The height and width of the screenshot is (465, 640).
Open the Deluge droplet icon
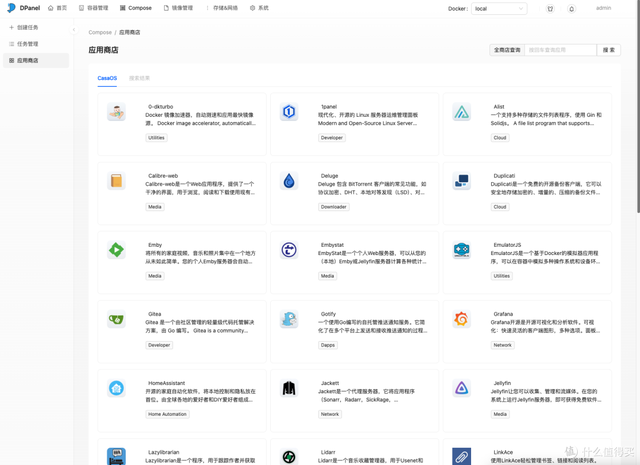(x=289, y=181)
